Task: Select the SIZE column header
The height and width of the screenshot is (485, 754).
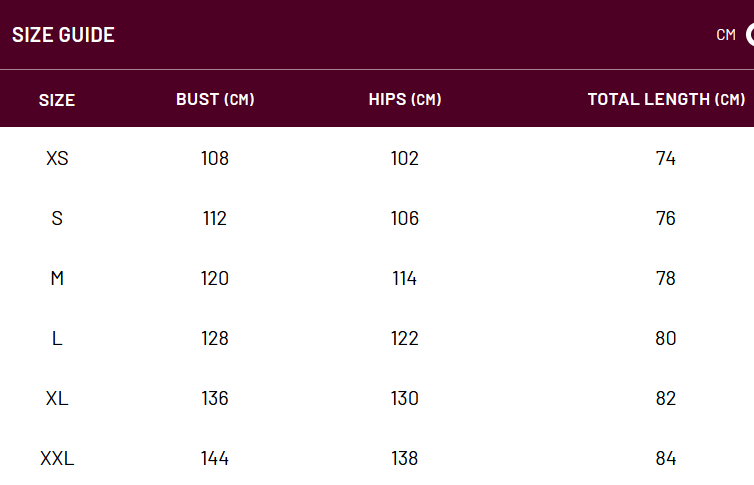Action: [57, 100]
